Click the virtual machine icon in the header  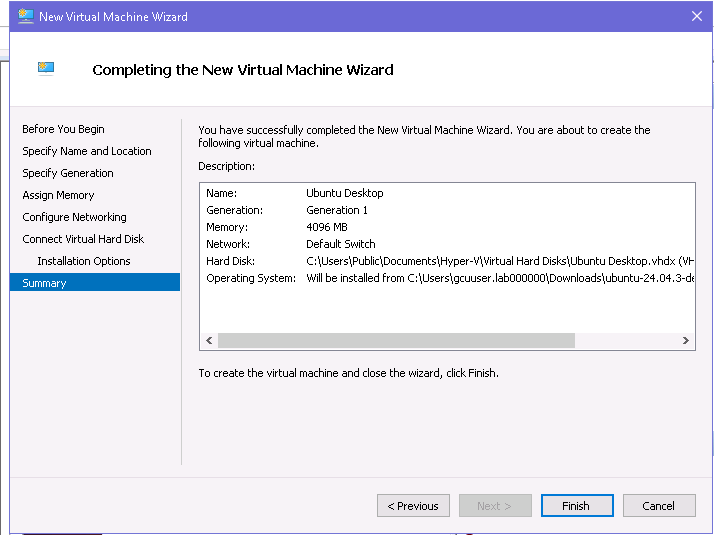(x=46, y=69)
